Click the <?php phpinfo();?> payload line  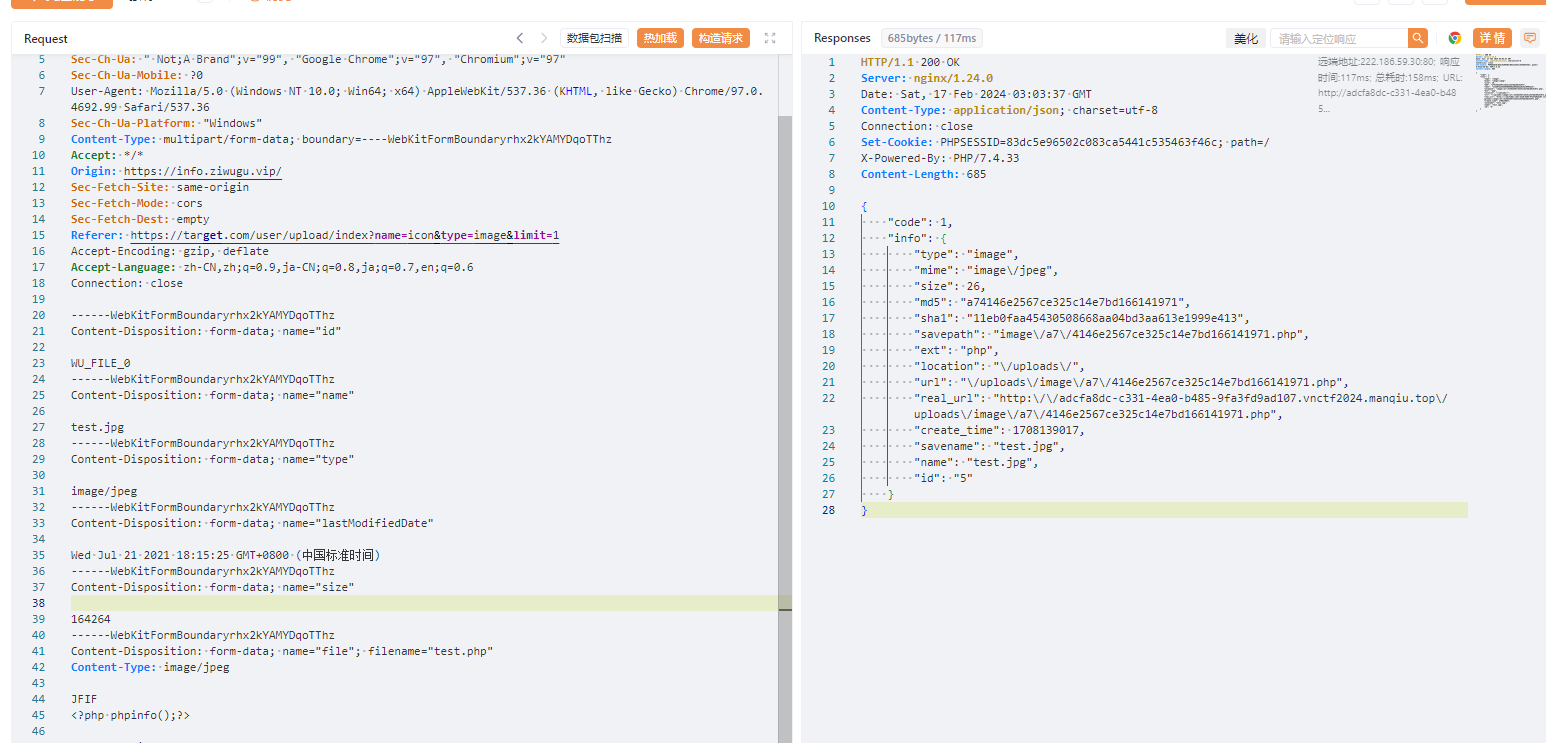[130, 715]
